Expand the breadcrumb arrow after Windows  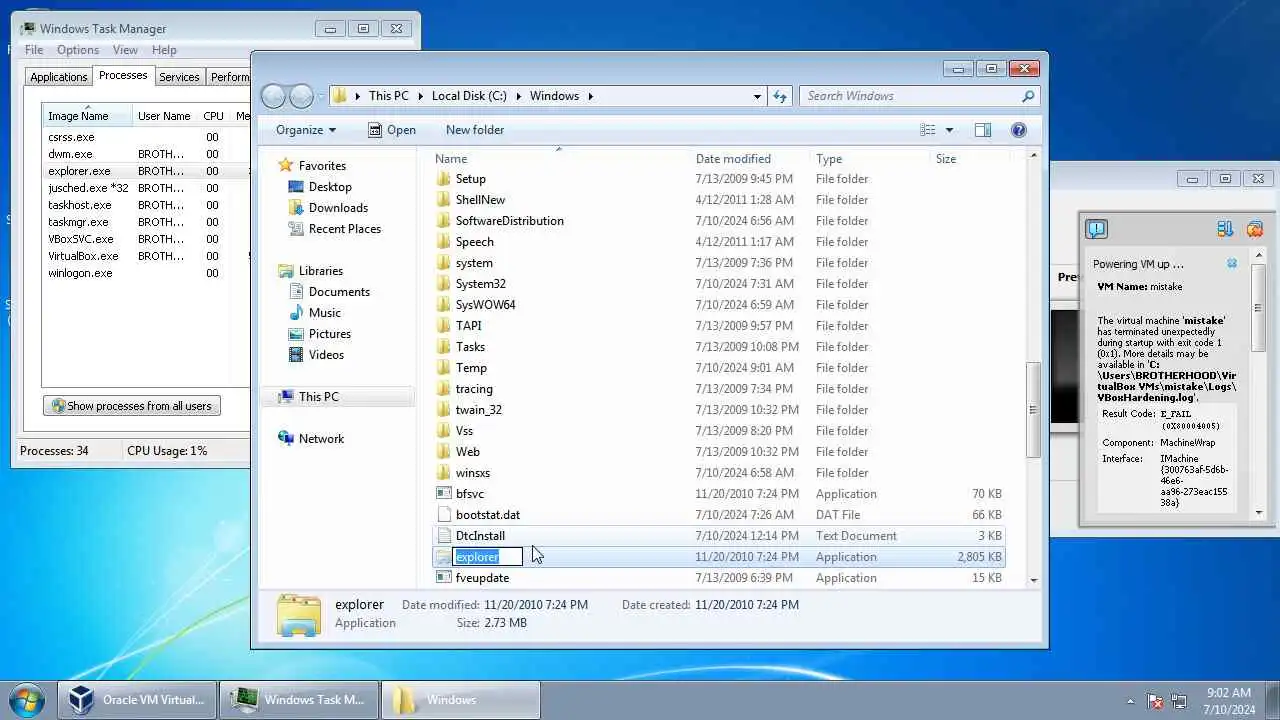(x=591, y=96)
